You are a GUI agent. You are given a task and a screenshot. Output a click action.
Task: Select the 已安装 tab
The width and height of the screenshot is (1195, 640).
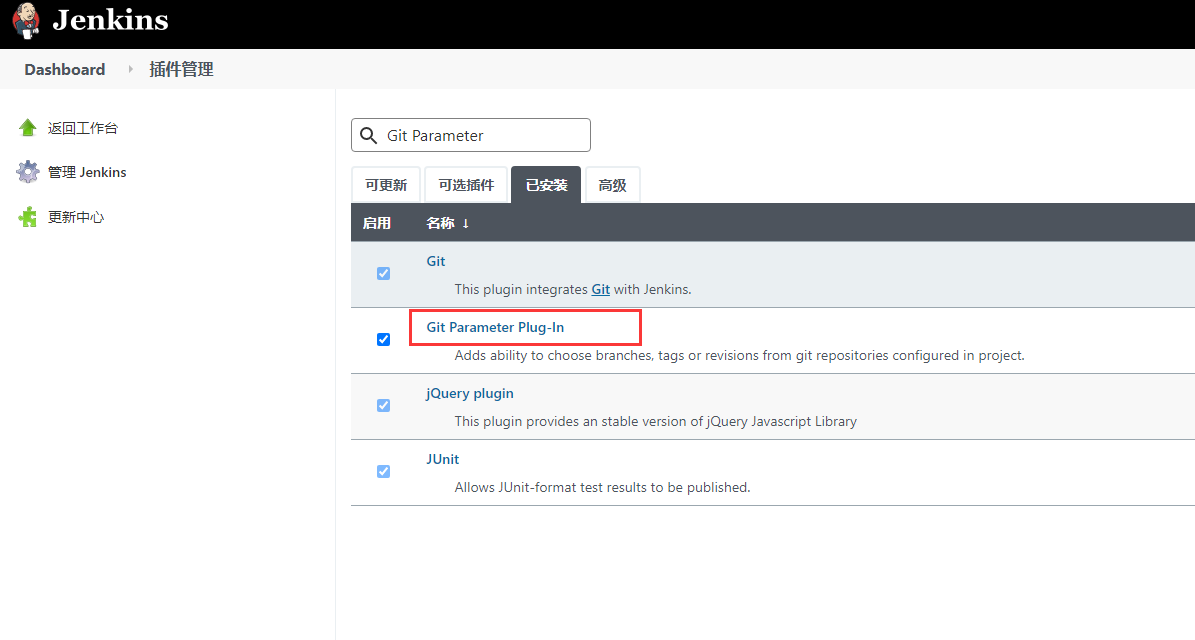[x=546, y=185]
